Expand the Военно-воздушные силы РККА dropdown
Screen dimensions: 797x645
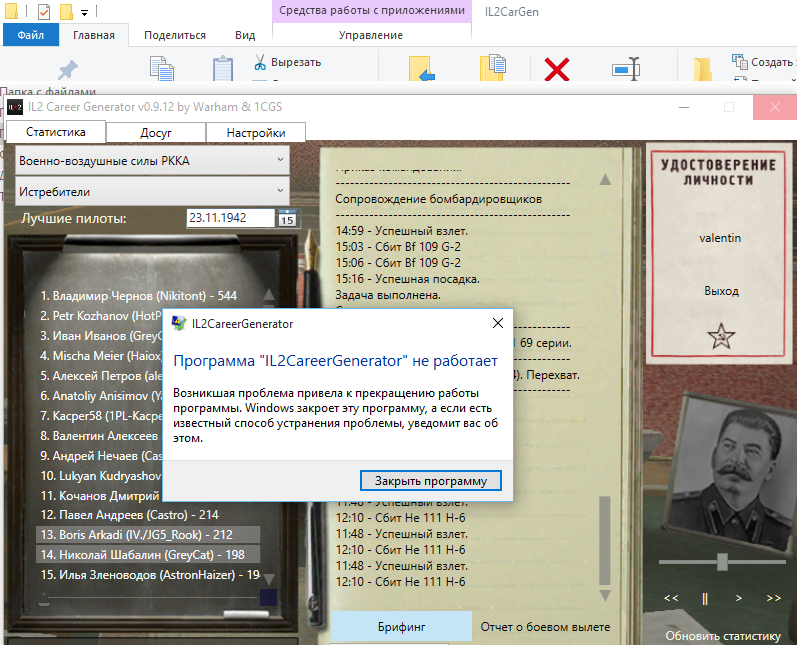pyautogui.click(x=152, y=161)
